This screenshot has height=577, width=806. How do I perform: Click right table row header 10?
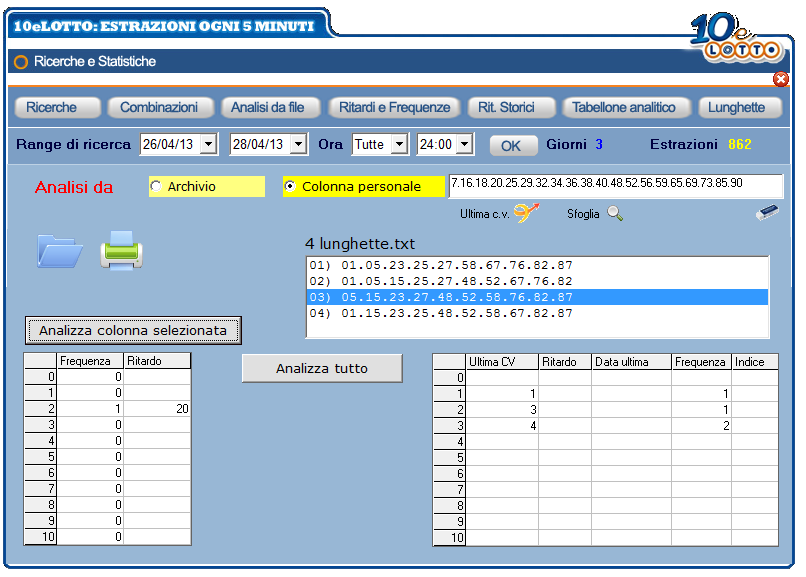[x=449, y=537]
